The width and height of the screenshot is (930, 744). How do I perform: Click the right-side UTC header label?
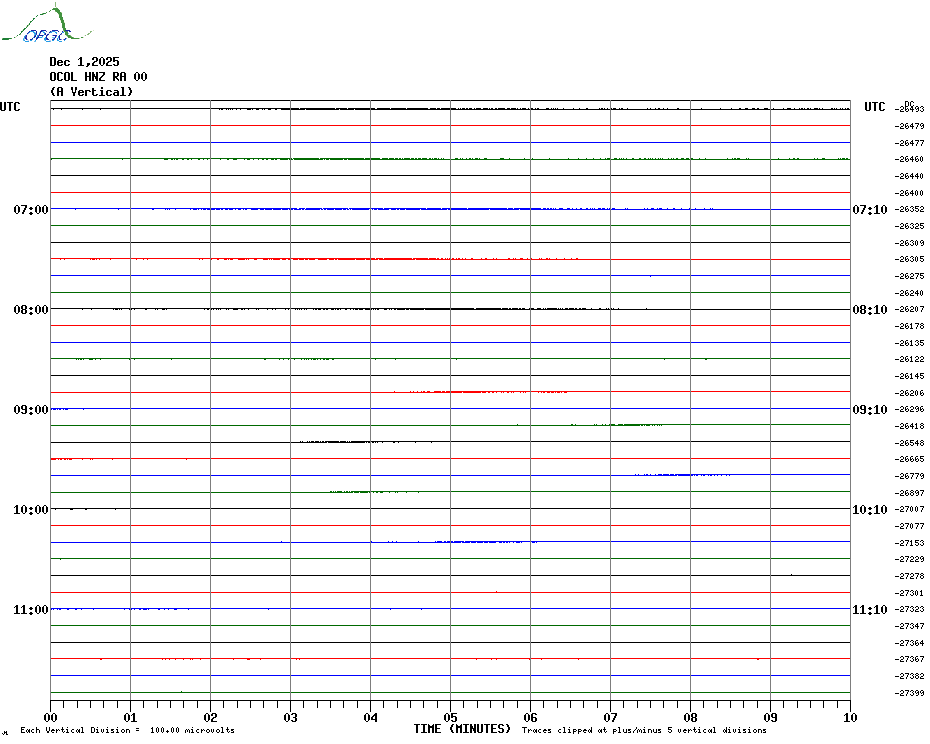pyautogui.click(x=875, y=107)
